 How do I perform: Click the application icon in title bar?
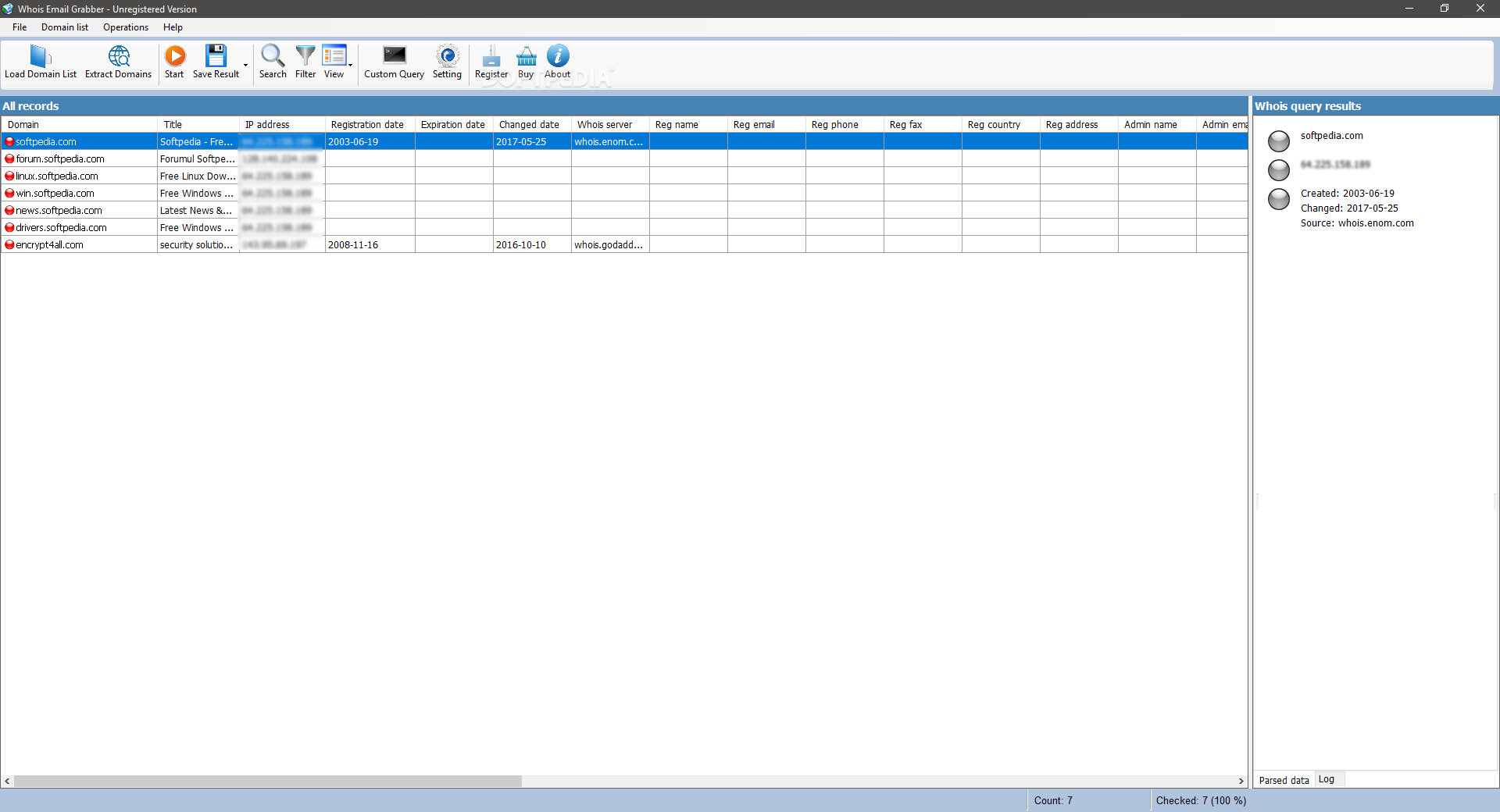(x=8, y=9)
